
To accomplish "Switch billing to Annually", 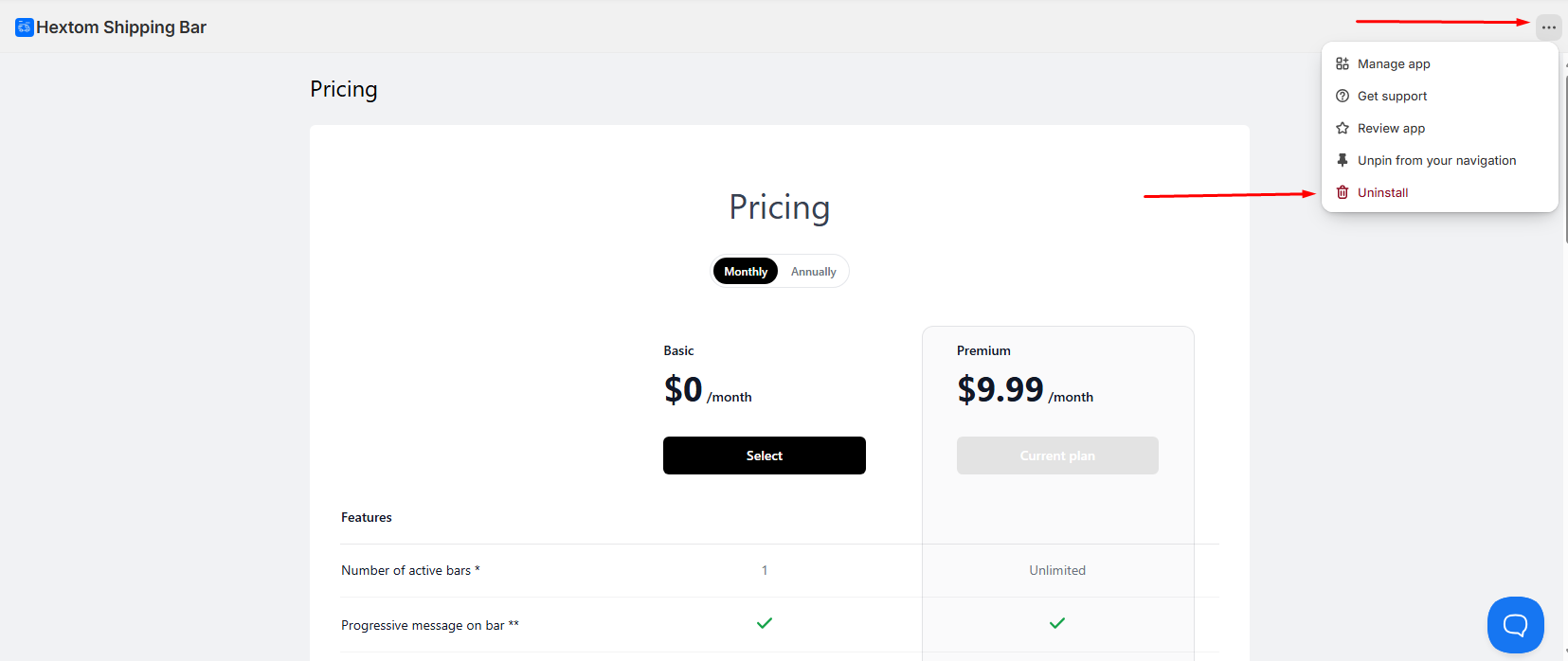I will 813,272.
